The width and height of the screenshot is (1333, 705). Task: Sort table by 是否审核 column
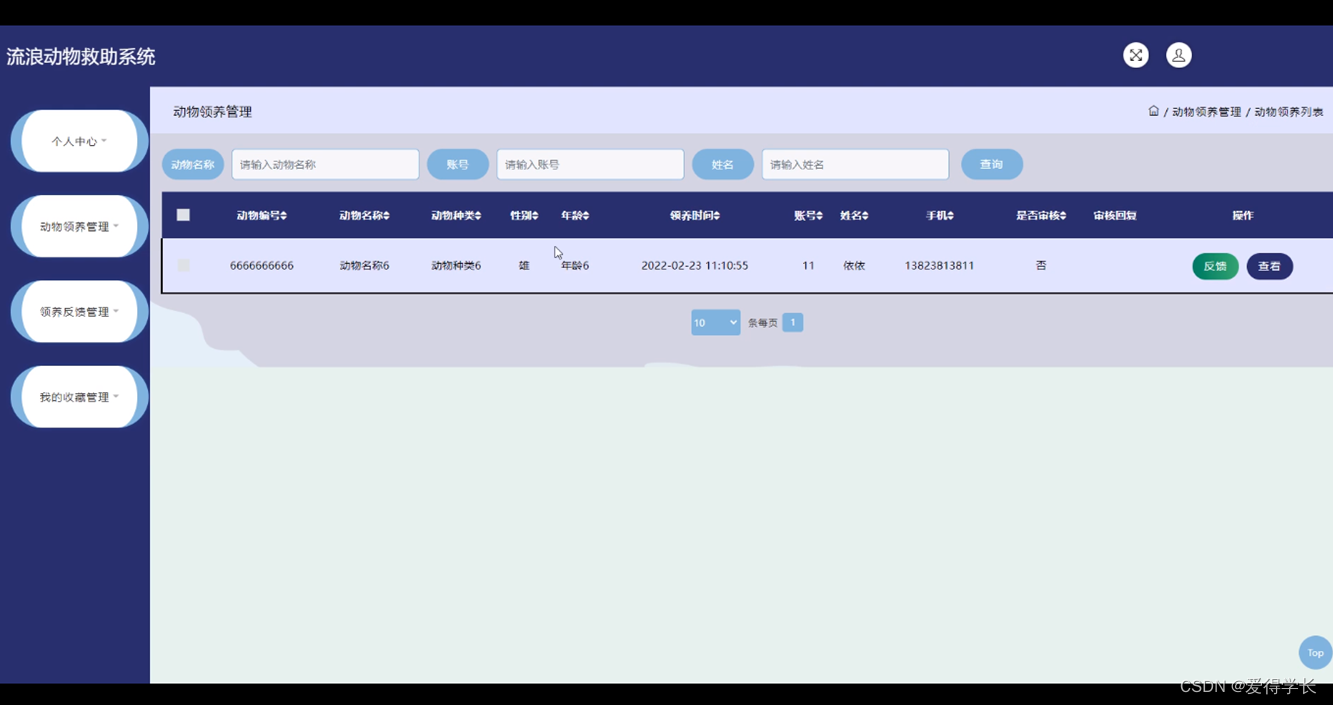tap(1041, 215)
